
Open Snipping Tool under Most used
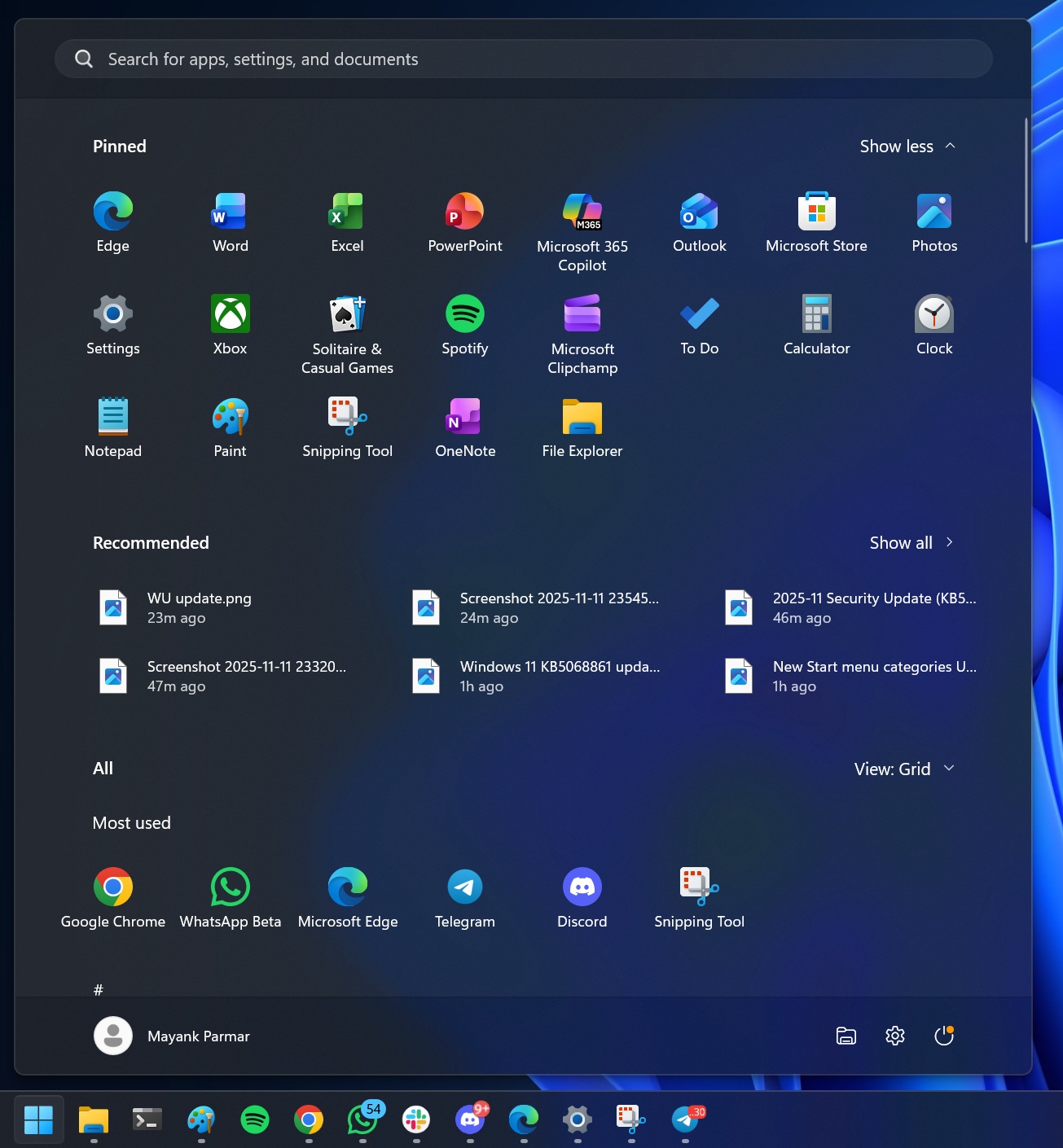point(698,896)
